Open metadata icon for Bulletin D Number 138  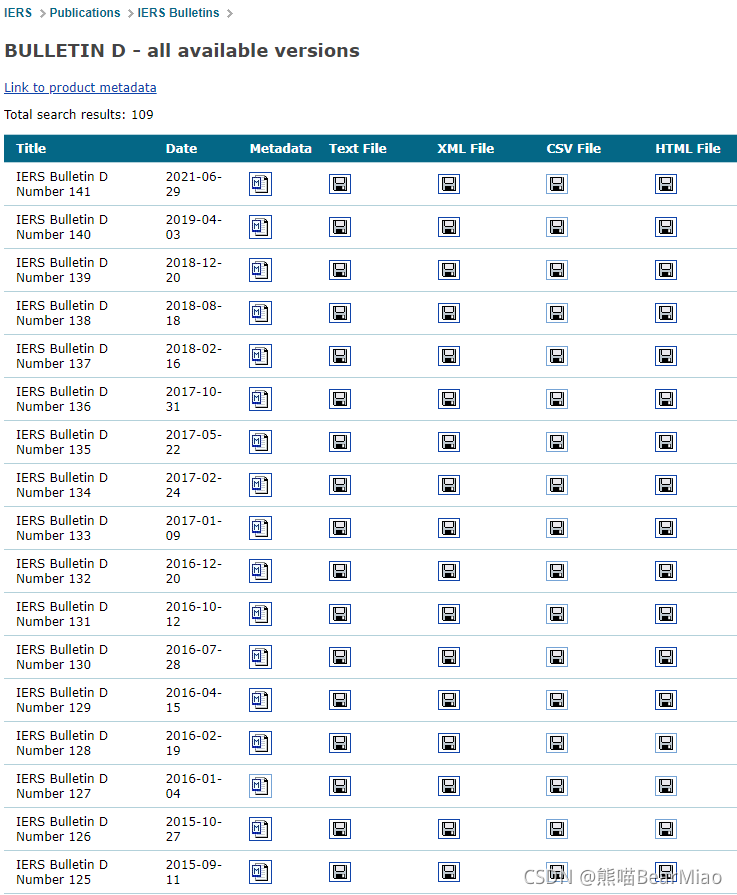(260, 313)
